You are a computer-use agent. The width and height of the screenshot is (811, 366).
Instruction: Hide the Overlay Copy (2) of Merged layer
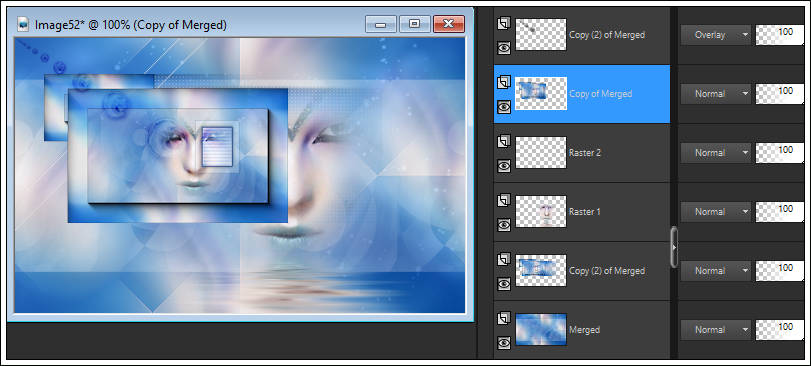pyautogui.click(x=504, y=48)
